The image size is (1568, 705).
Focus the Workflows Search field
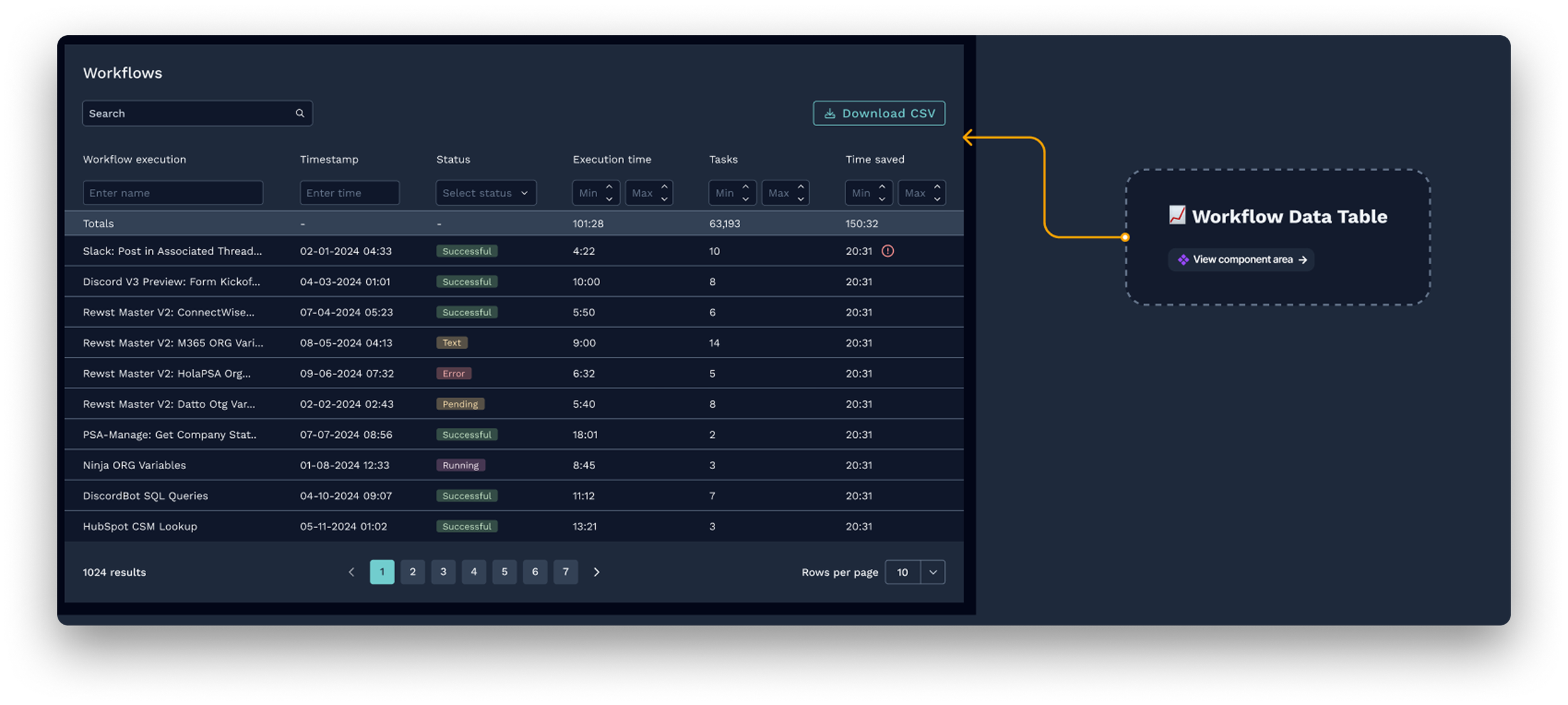pos(188,114)
